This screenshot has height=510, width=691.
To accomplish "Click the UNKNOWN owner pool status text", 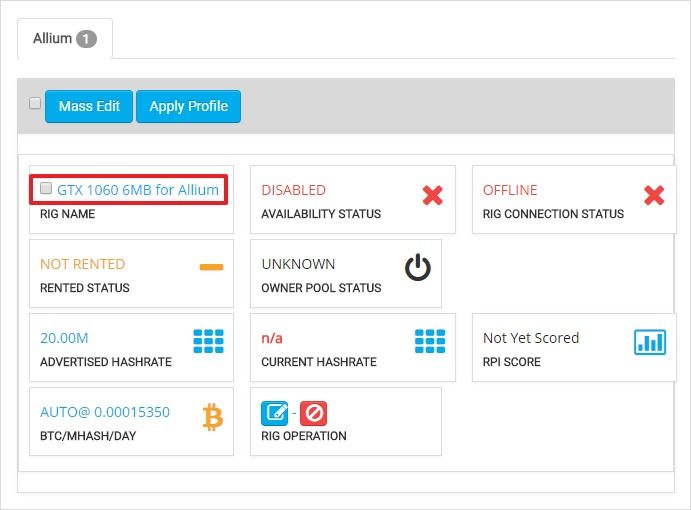I will coord(298,264).
